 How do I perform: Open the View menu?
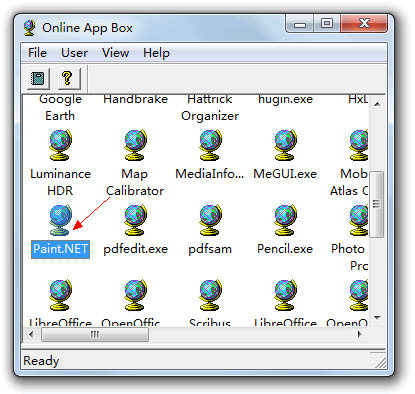coord(115,53)
